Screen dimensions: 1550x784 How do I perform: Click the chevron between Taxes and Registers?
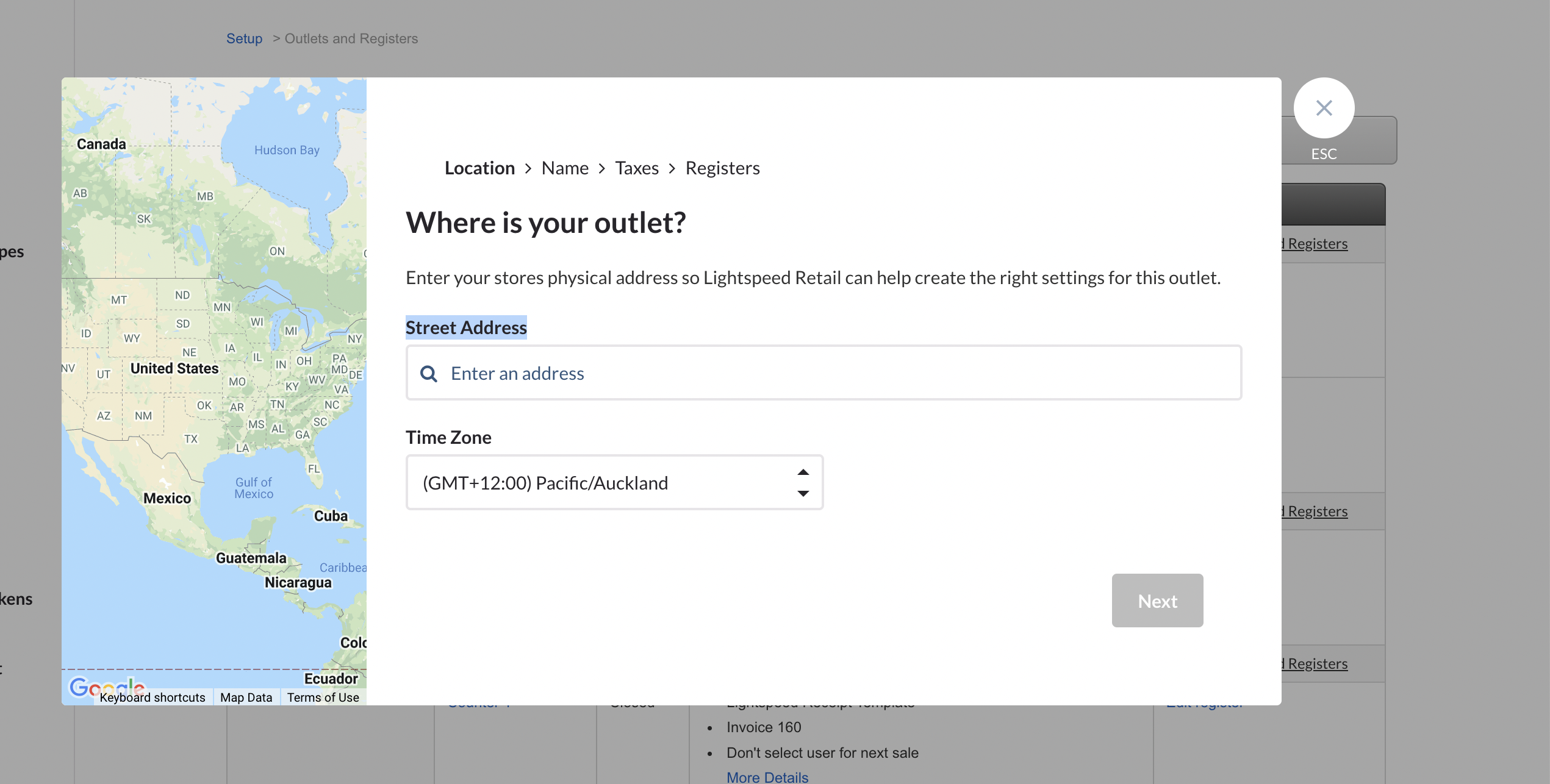[x=672, y=168]
